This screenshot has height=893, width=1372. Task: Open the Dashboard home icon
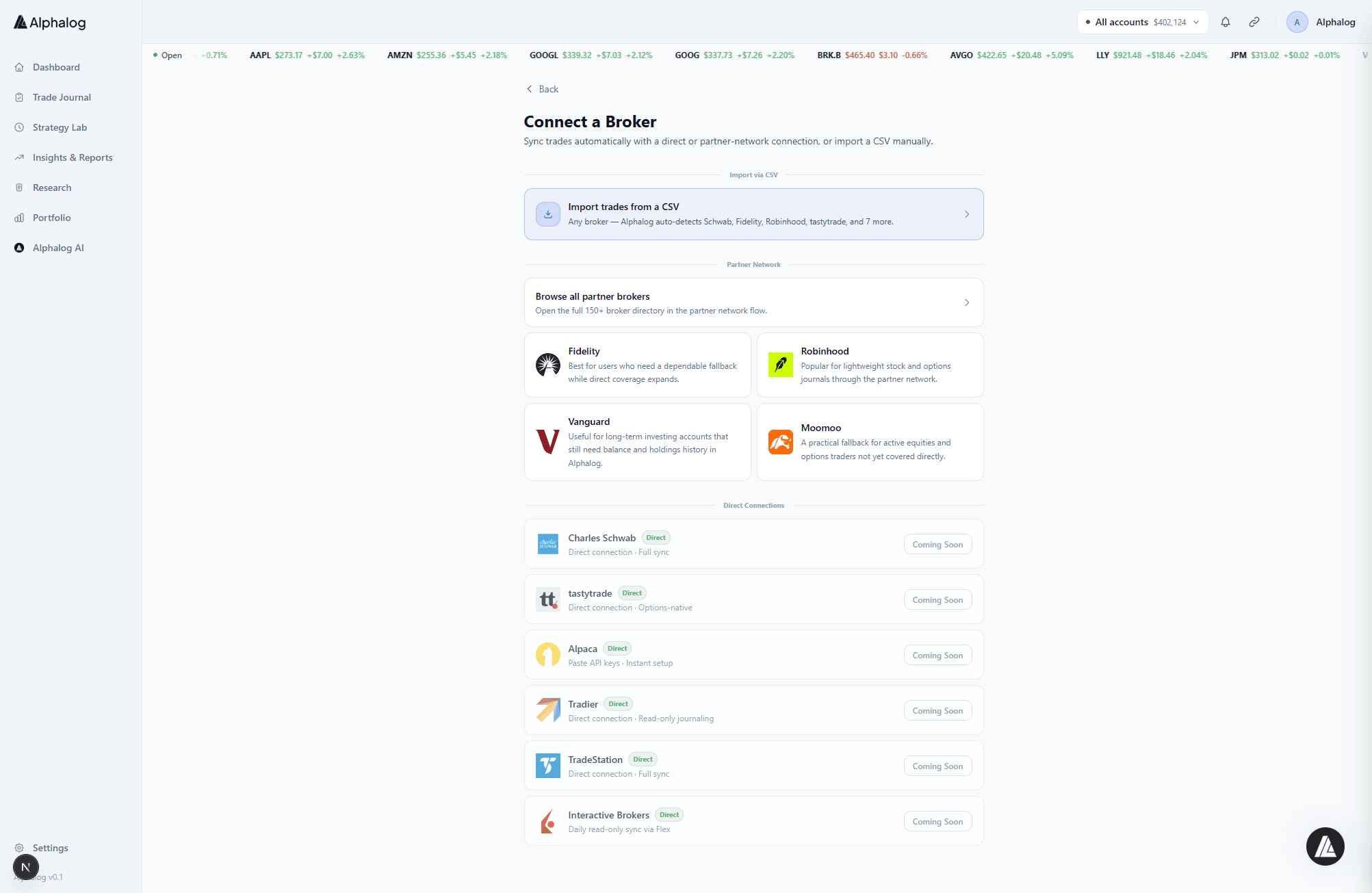click(19, 67)
